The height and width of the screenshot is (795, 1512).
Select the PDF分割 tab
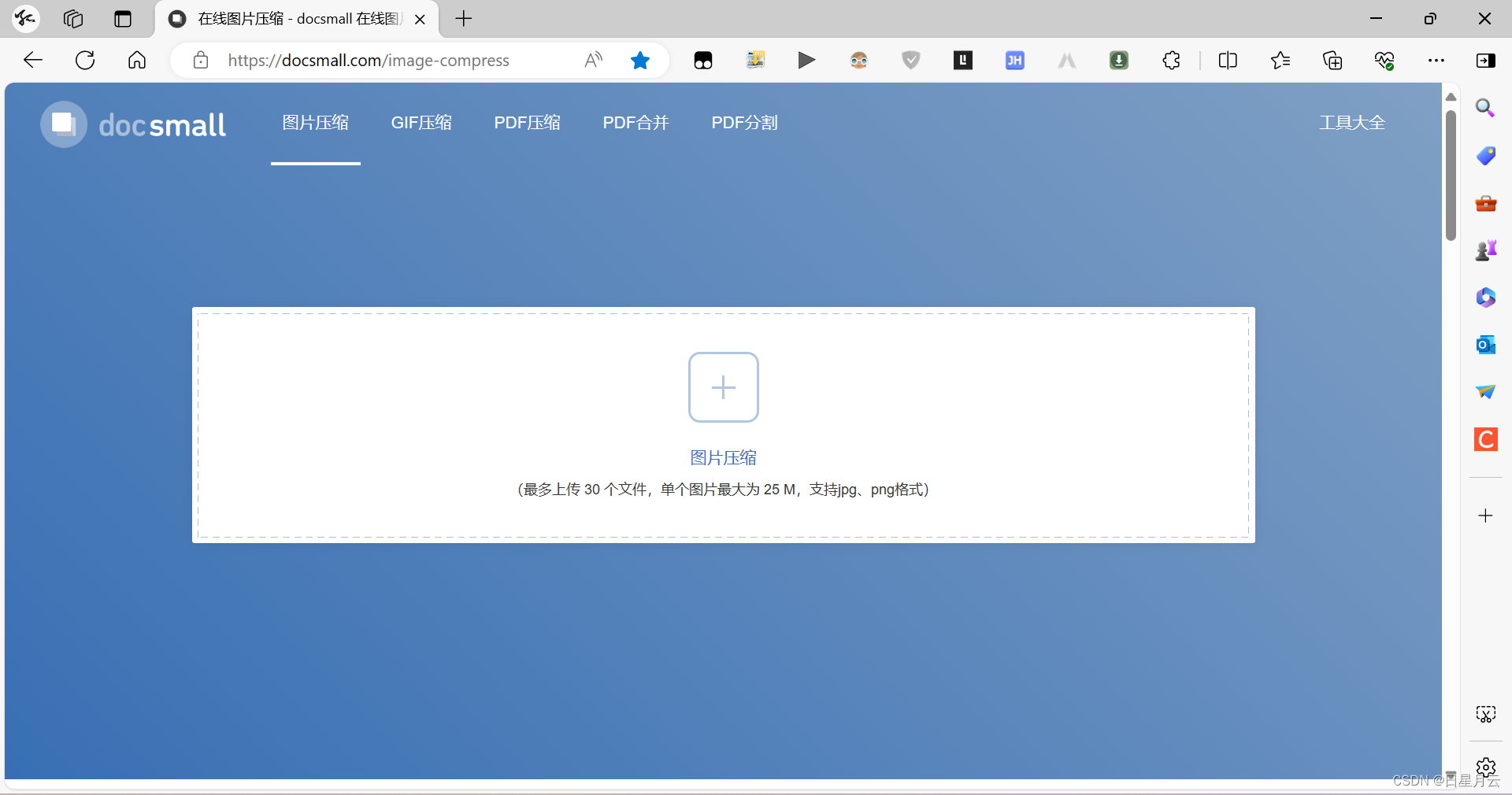[x=743, y=123]
